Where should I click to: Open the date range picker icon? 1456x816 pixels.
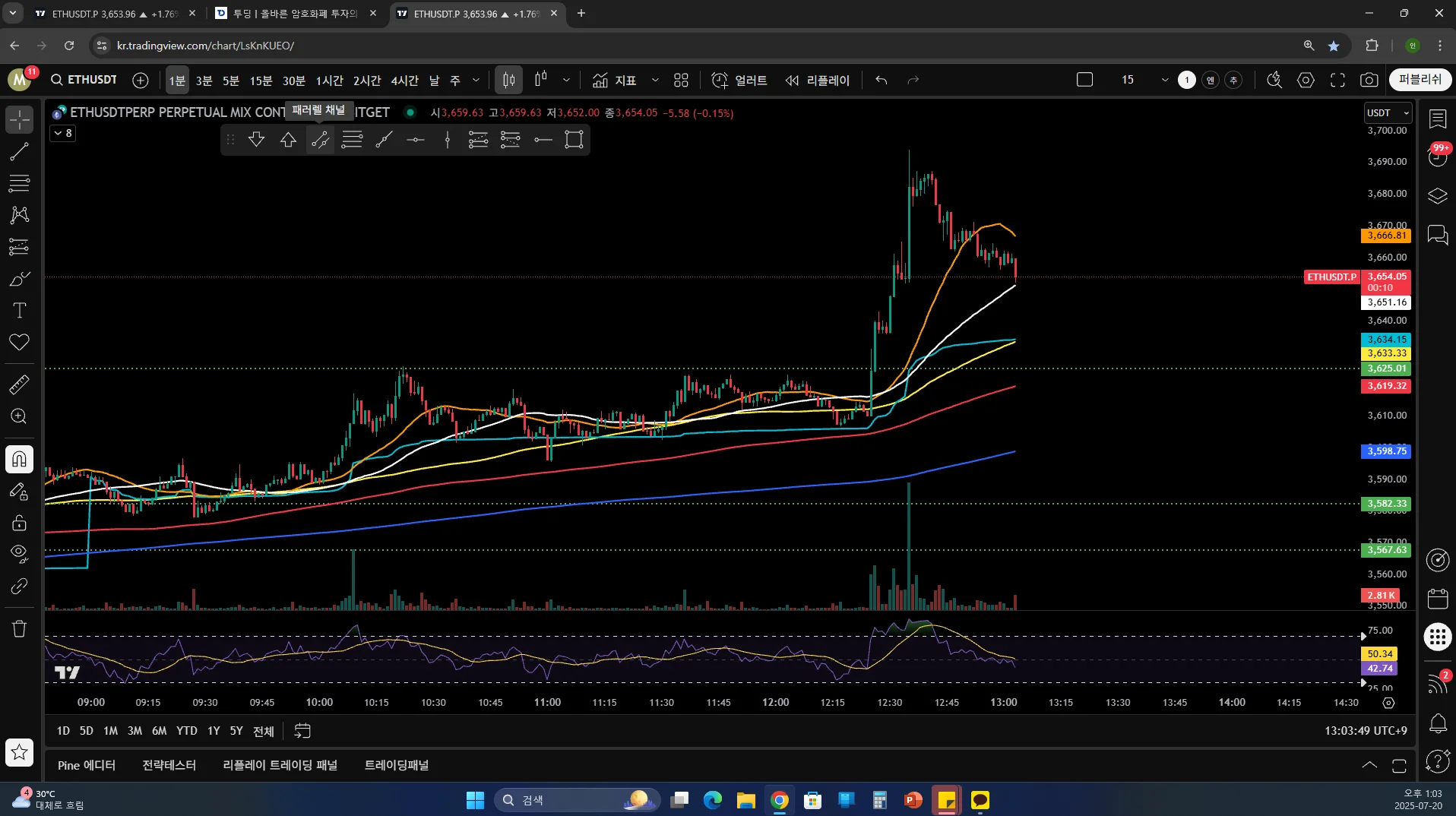(302, 731)
